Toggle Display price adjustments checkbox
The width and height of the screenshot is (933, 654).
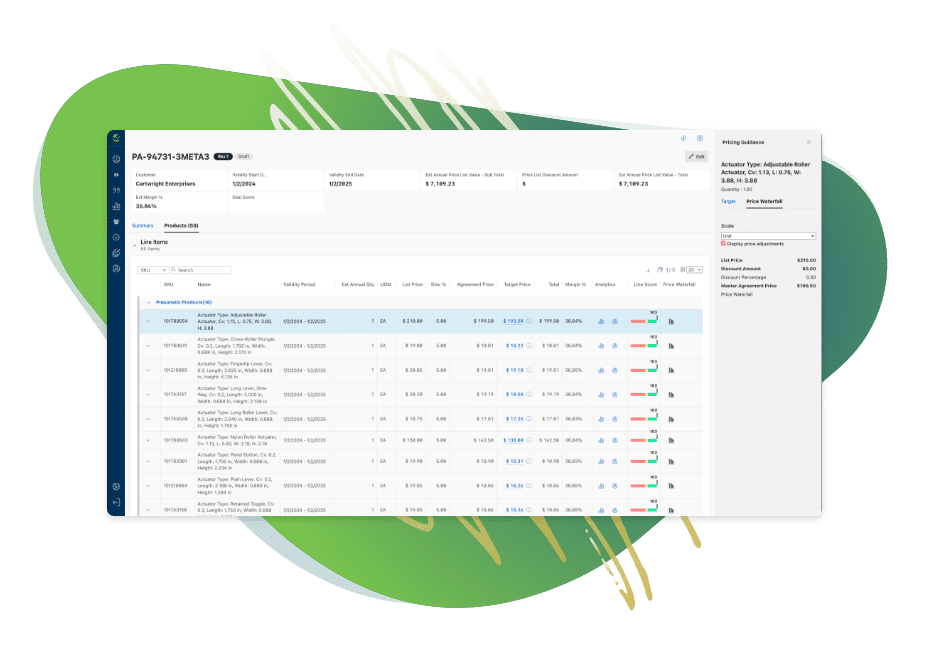coord(723,243)
